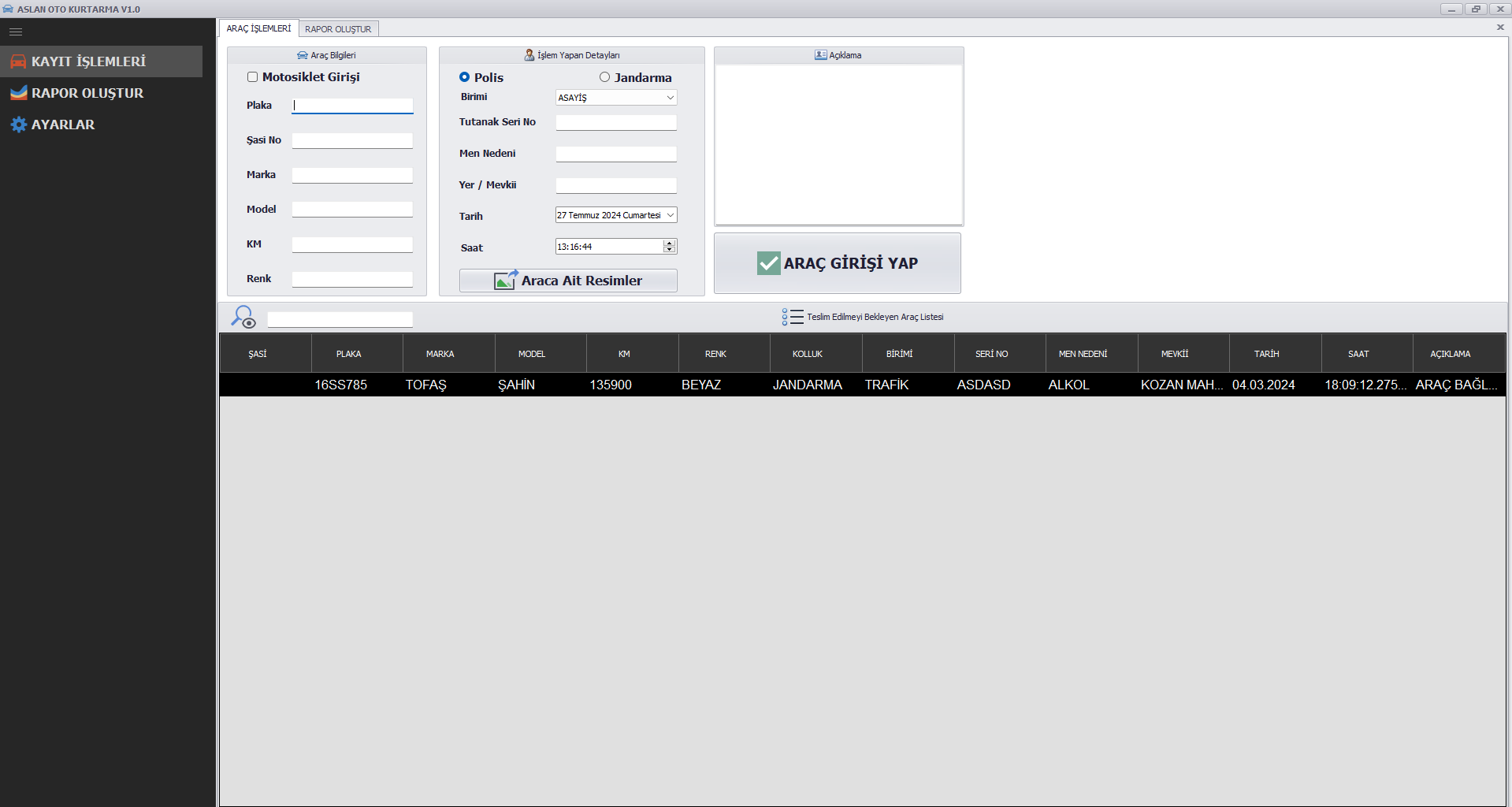Click the card icon in Açıklama header

821,55
